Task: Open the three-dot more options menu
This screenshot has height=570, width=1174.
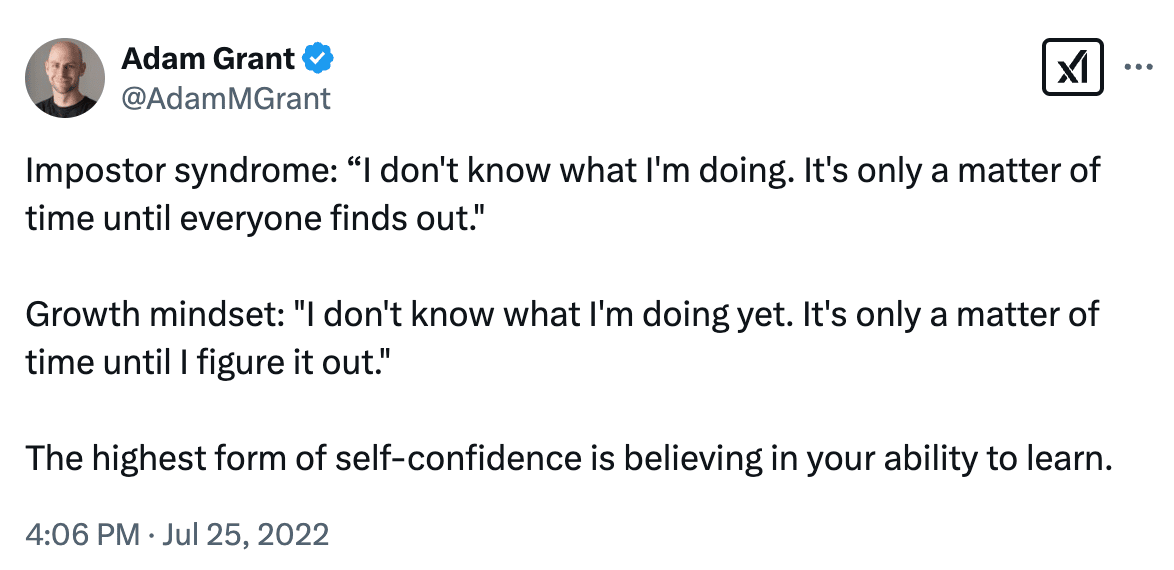Action: [x=1138, y=67]
